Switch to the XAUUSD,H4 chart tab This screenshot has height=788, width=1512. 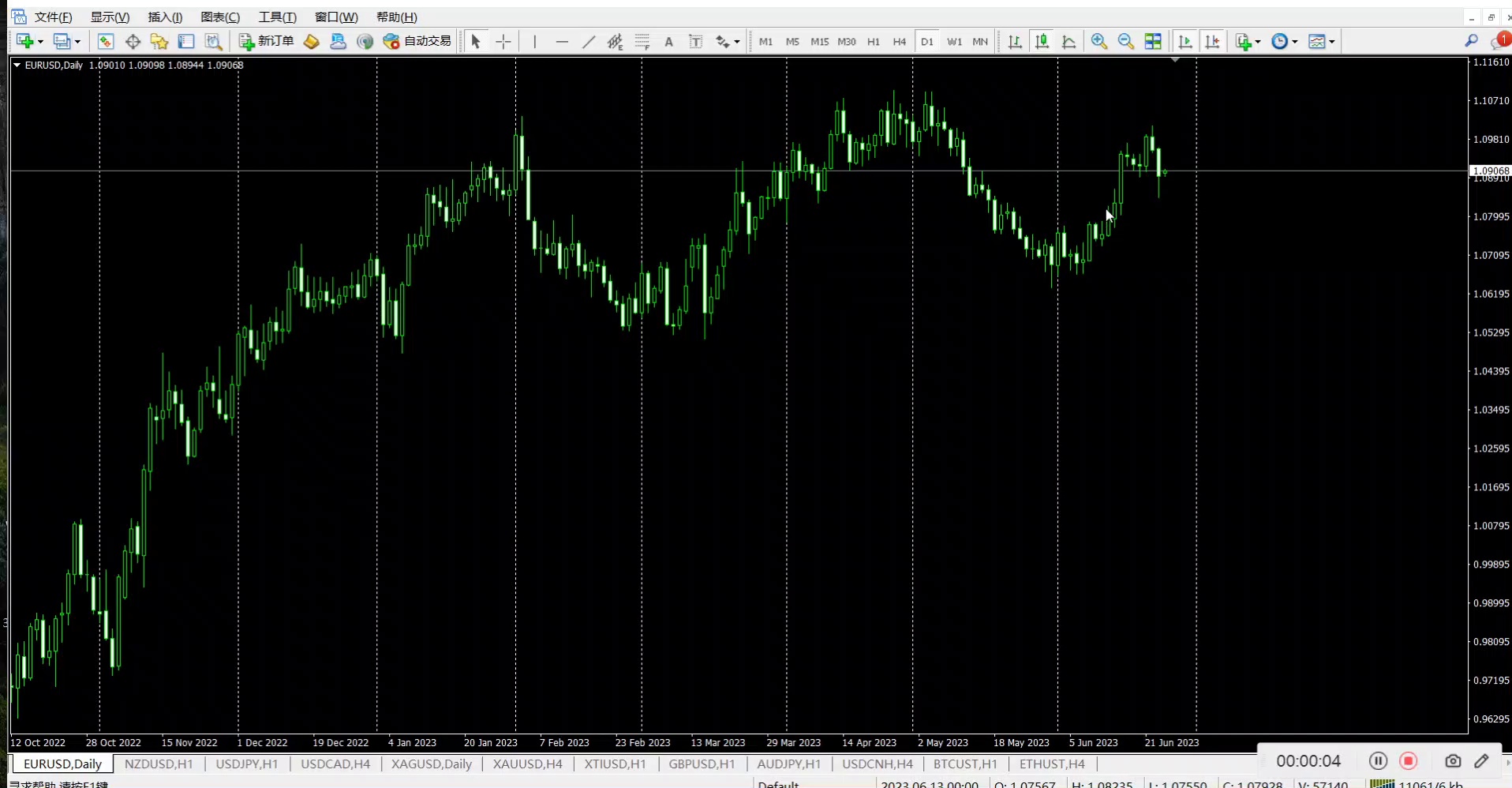point(527,764)
